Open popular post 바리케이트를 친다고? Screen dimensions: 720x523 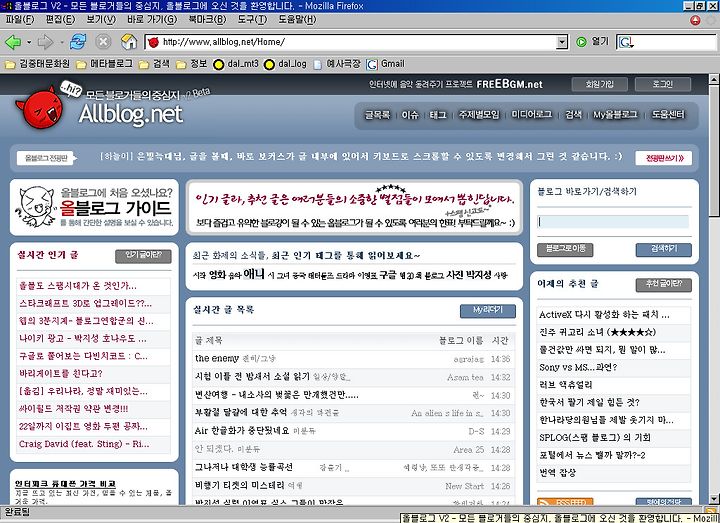pyautogui.click(x=61, y=373)
